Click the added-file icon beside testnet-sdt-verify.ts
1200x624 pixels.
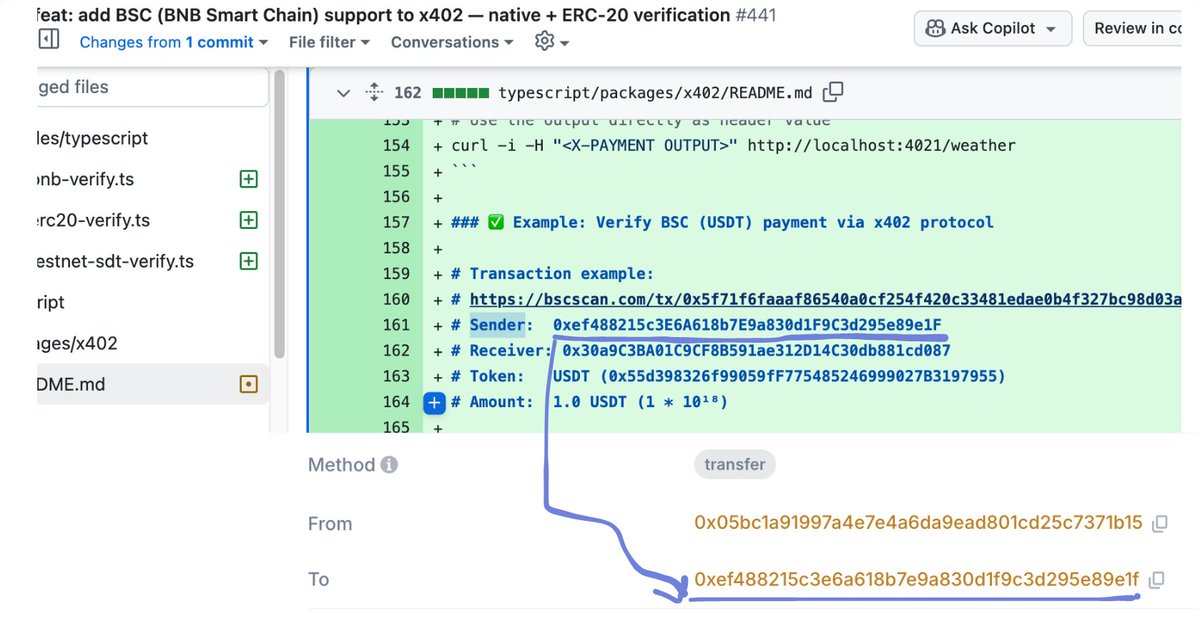pos(249,261)
